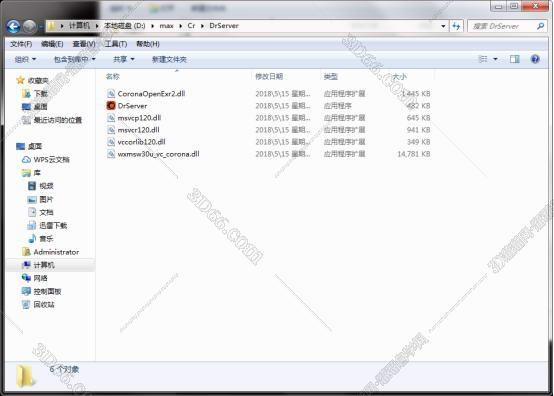The height and width of the screenshot is (396, 554).
Task: Click the refresh button beside address bar
Action: pyautogui.click(x=456, y=26)
